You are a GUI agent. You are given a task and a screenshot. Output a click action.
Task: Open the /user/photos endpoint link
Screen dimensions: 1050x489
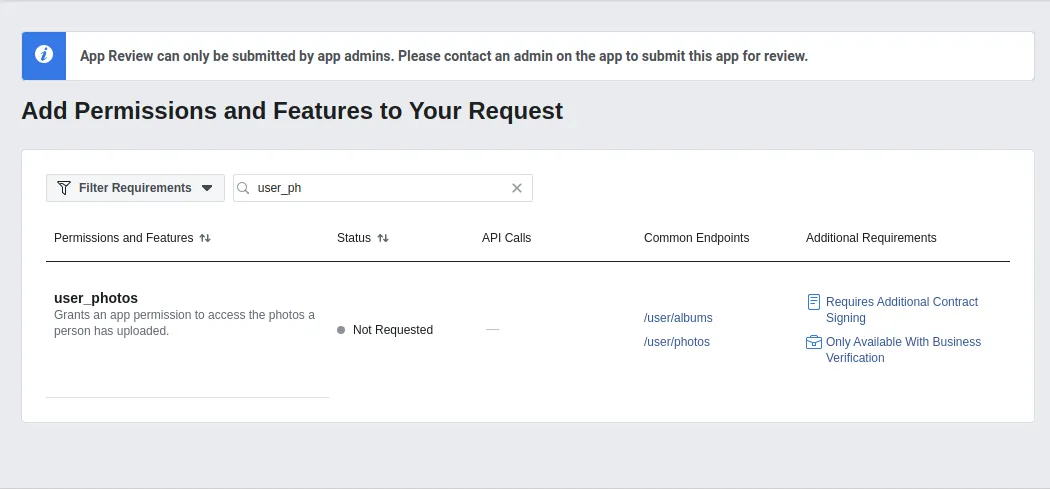677,342
